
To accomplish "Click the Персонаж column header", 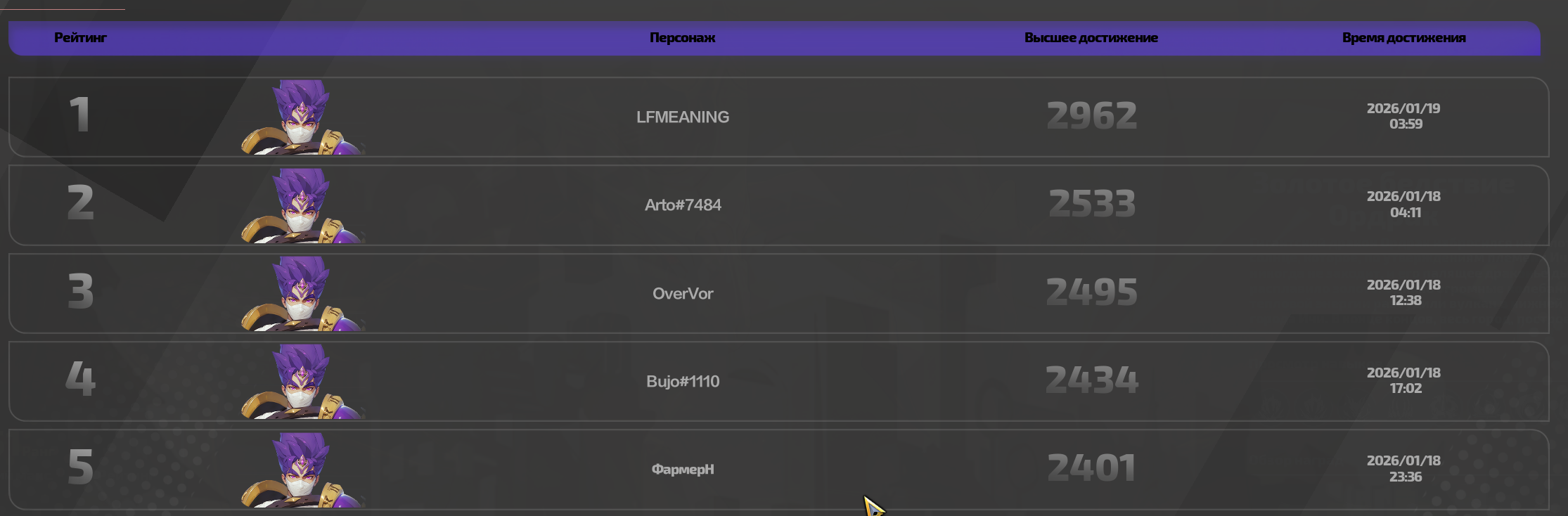I will 682,38.
